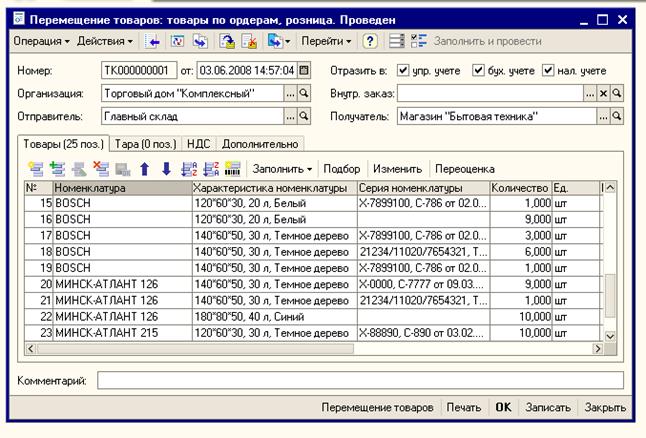The height and width of the screenshot is (438, 646).
Task: Delete current row with red X icon
Action: [101, 169]
